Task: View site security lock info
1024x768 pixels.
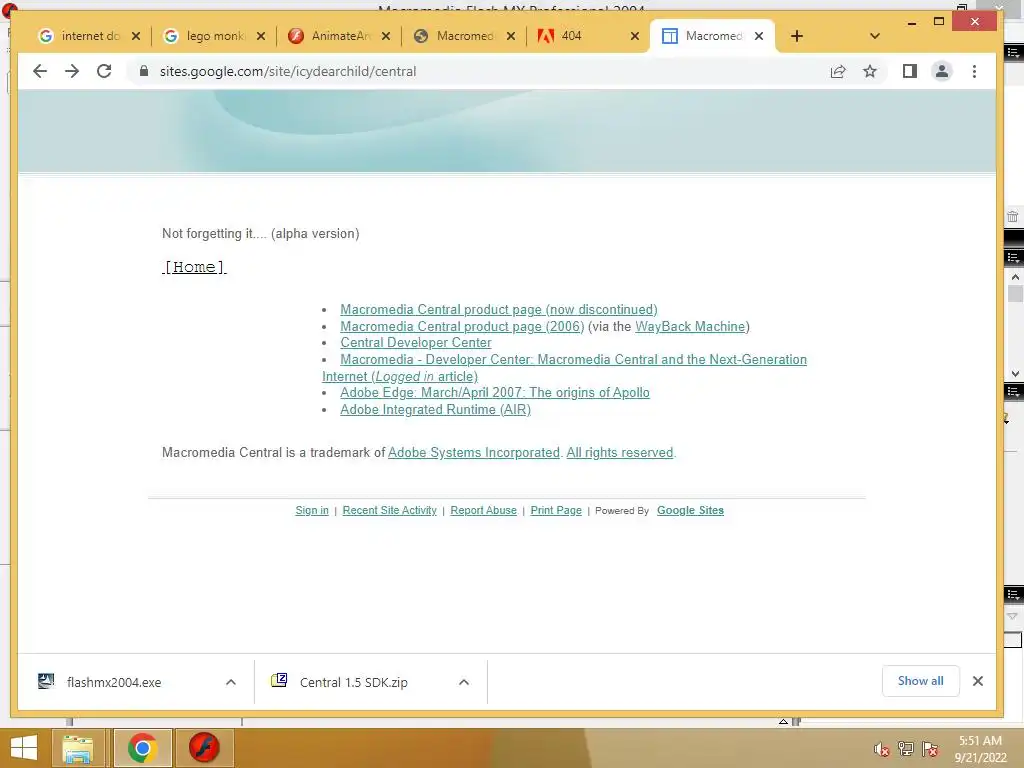Action: [x=144, y=71]
